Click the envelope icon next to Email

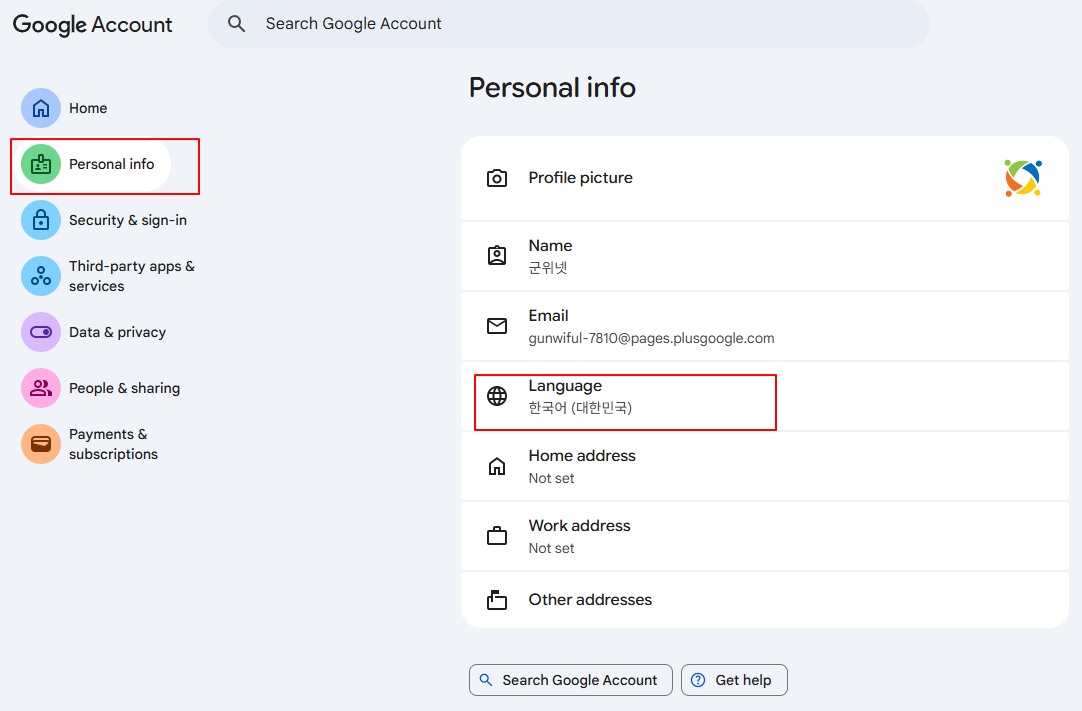click(497, 326)
